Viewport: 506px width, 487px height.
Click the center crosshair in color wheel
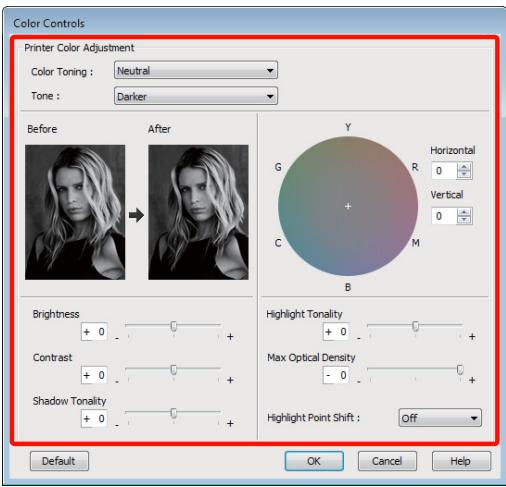[x=348, y=206]
